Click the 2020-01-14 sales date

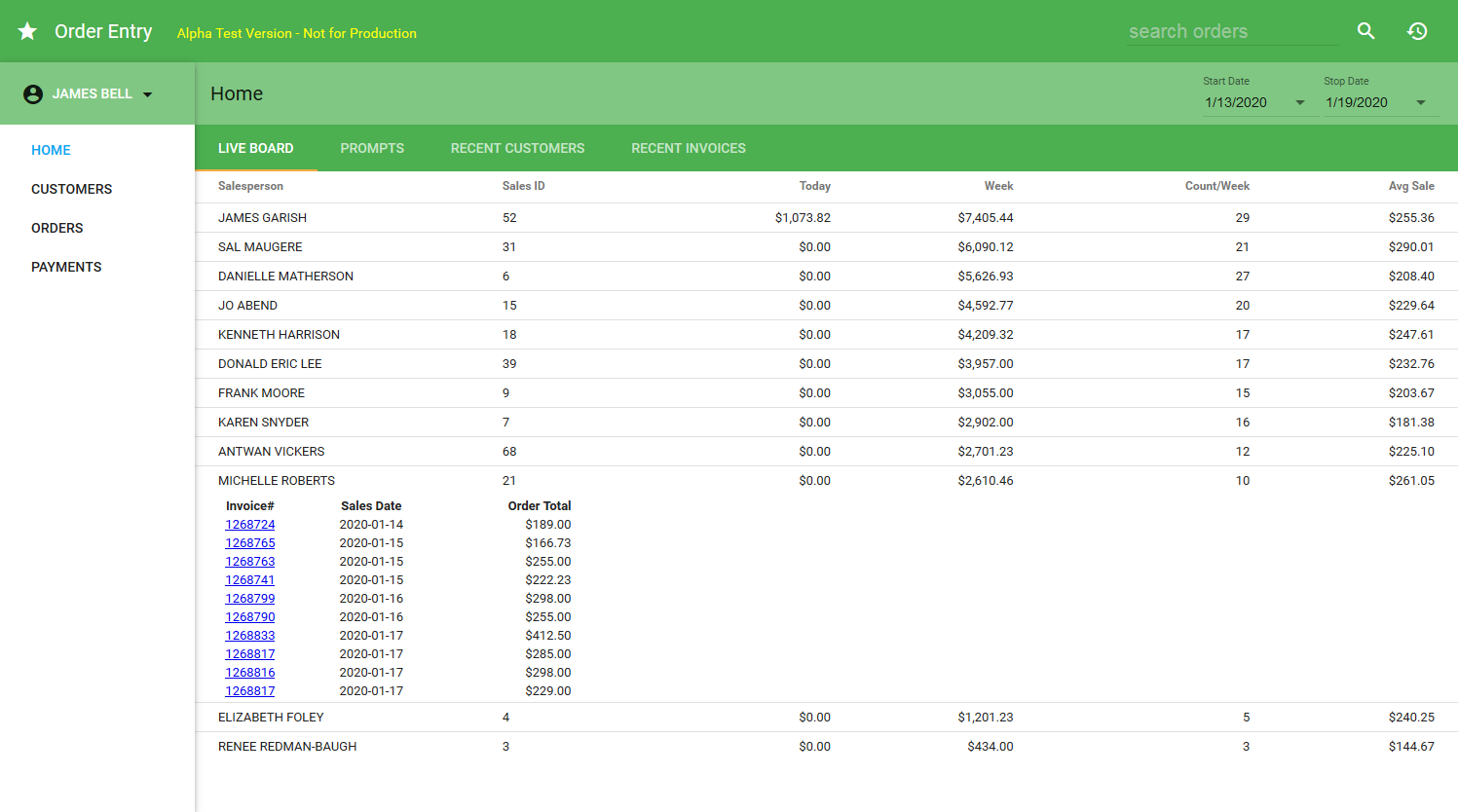371,525
